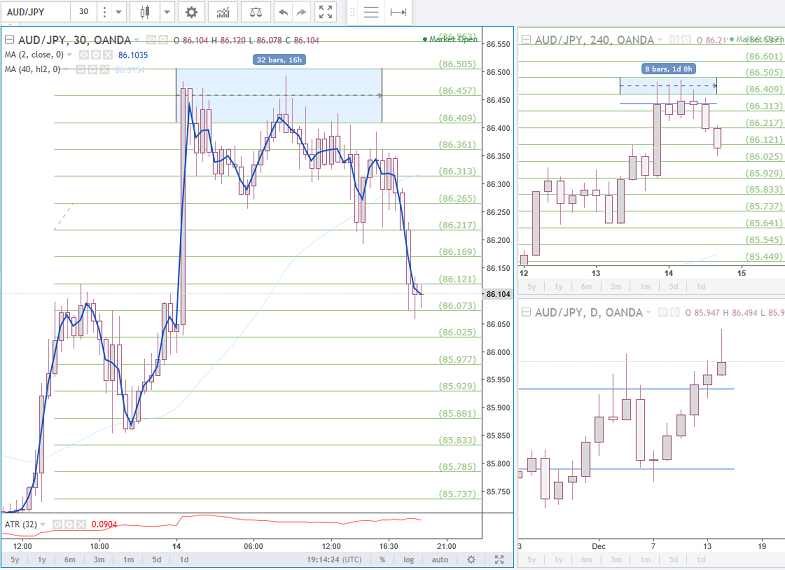785x570 pixels.
Task: Collapse the AUD/JPY 30 chart legend
Action: [10, 40]
